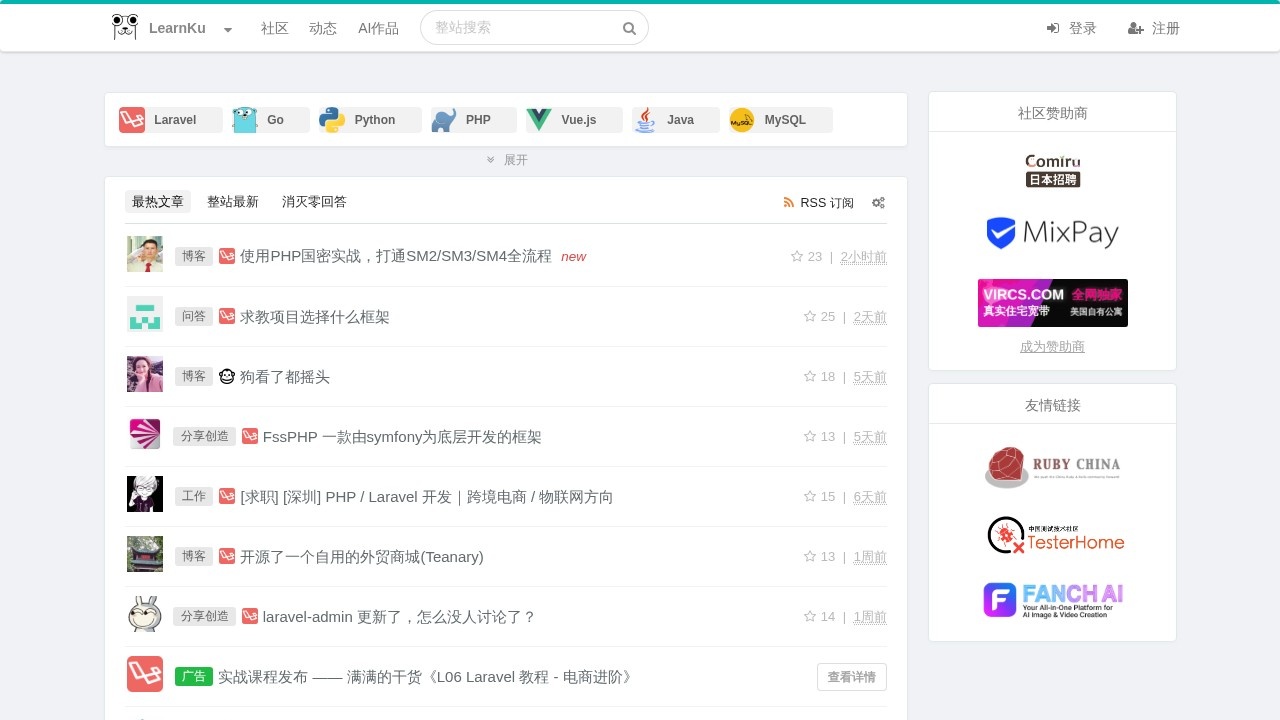Click the LearnKu panda logo
This screenshot has height=720, width=1280.
(x=124, y=27)
